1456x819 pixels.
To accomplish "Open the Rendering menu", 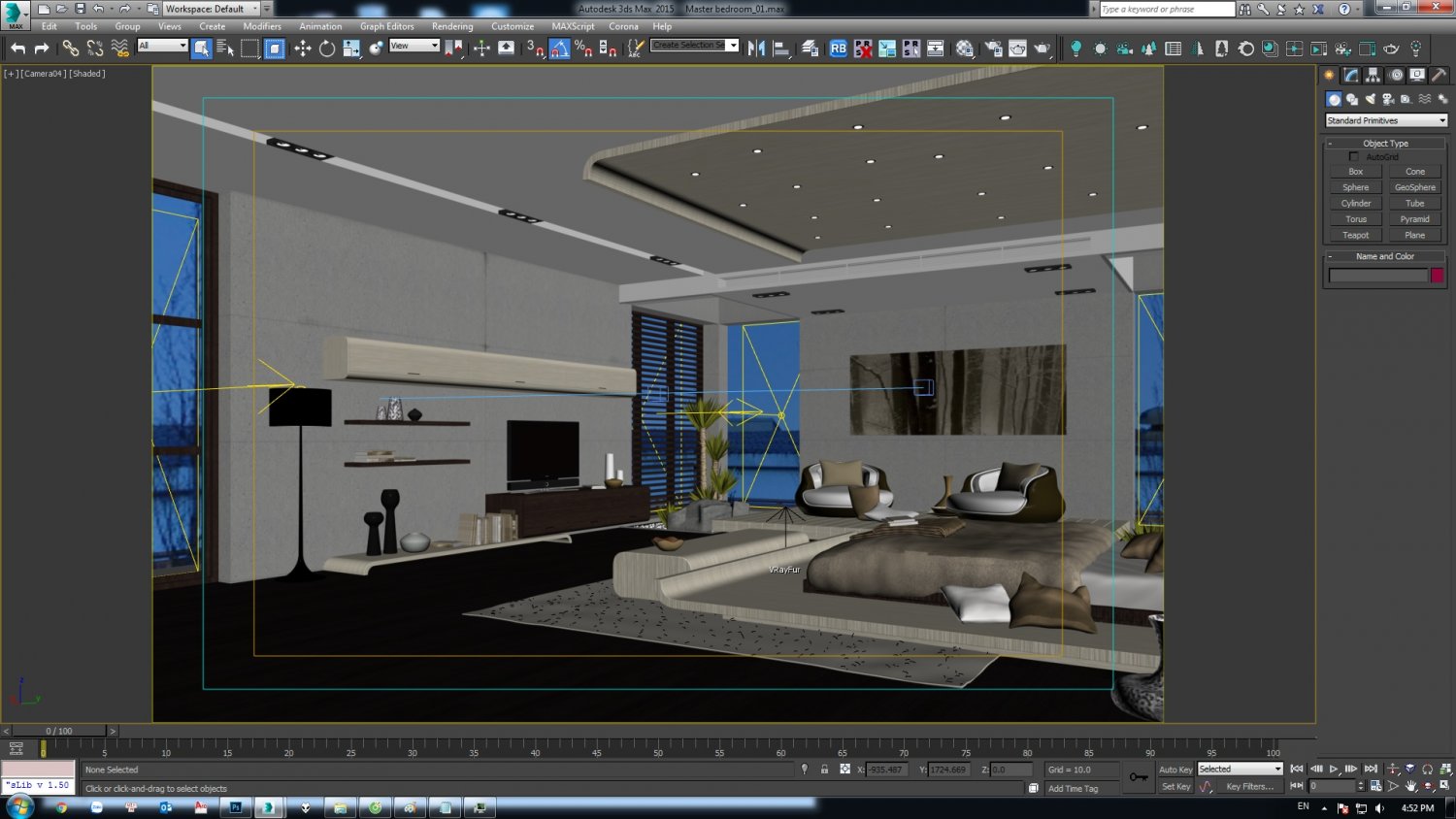I will coord(452,26).
